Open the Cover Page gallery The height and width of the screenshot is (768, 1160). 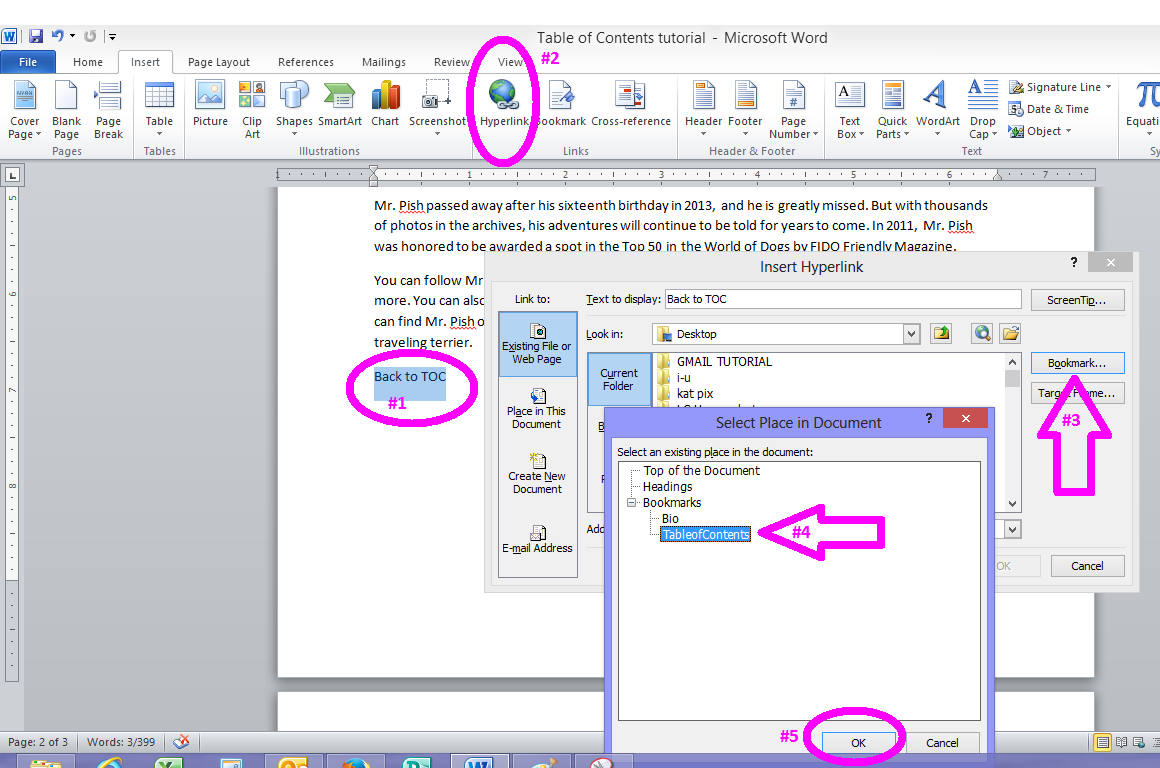tap(24, 110)
